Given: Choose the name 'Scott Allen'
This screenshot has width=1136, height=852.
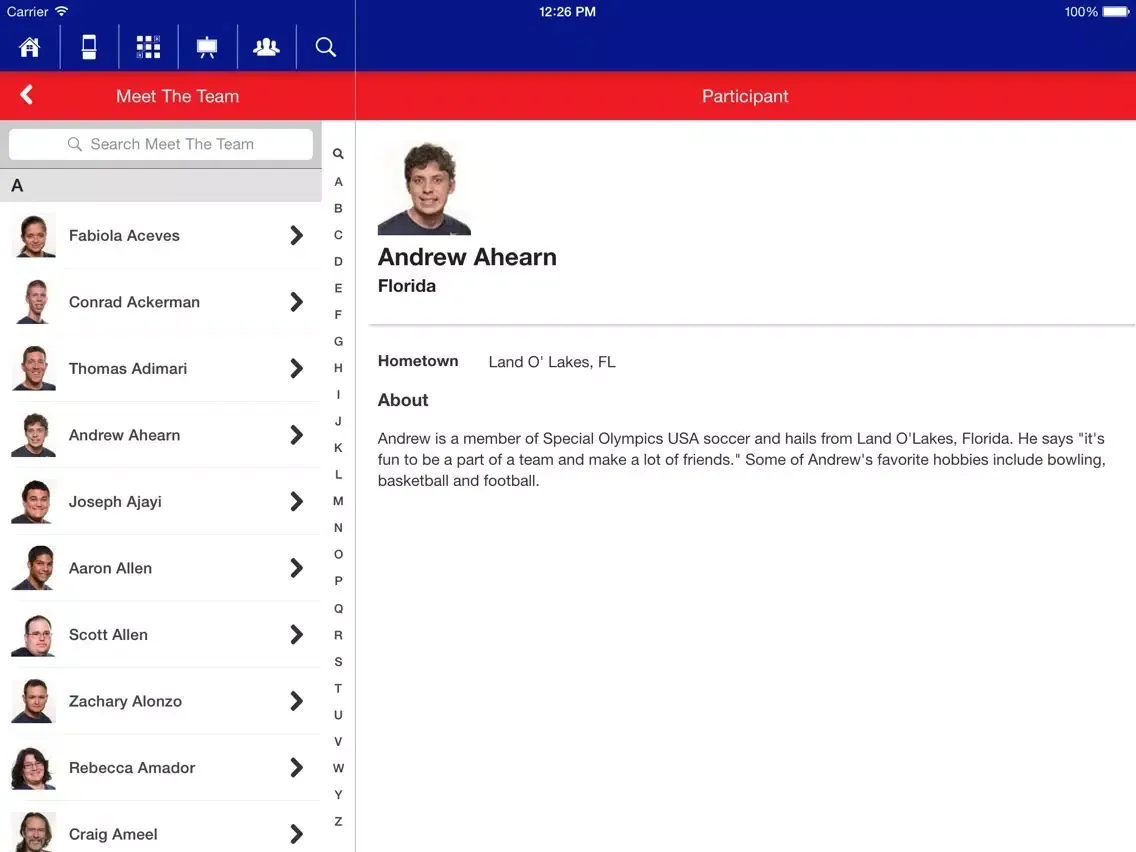Looking at the screenshot, I should pyautogui.click(x=108, y=635).
